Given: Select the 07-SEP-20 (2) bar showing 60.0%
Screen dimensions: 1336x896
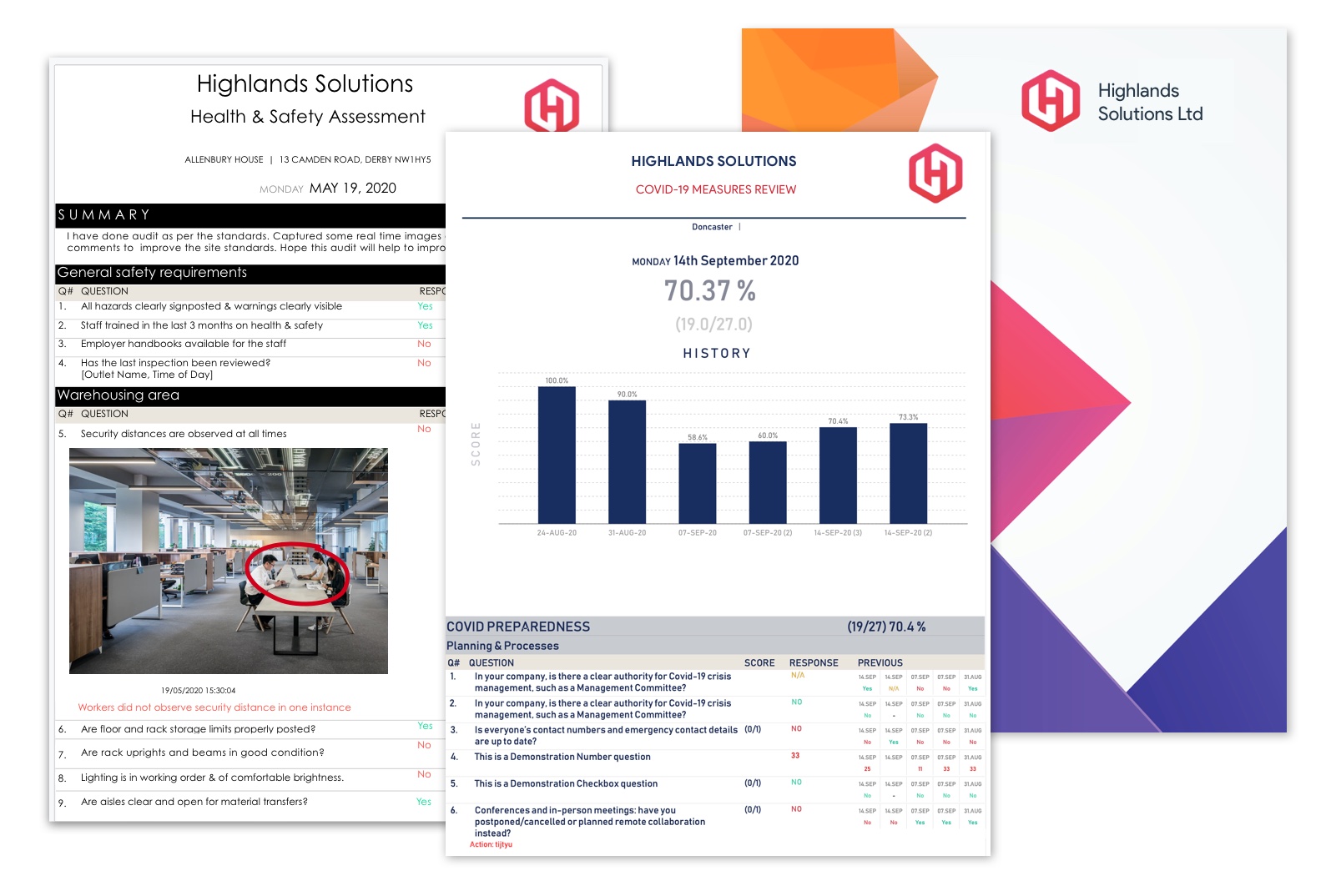Looking at the screenshot, I should pyautogui.click(x=768, y=483).
